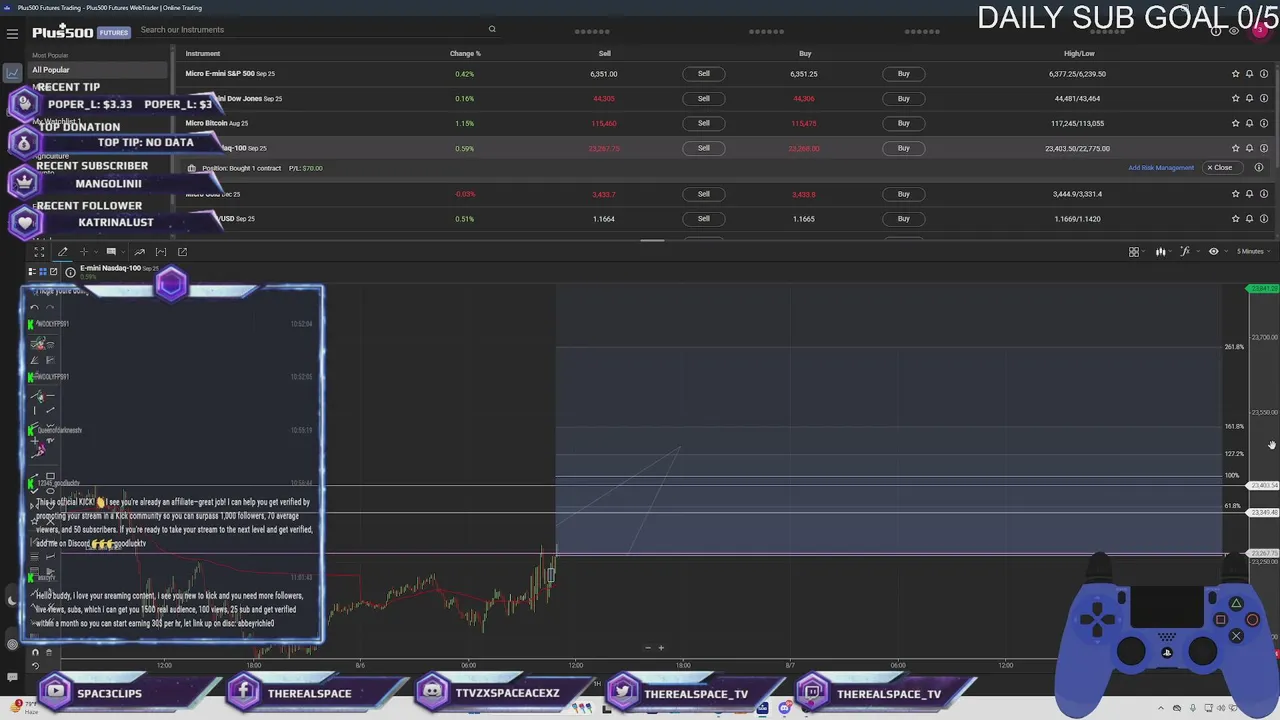Switch to grid layout view icon
This screenshot has height=720, width=1280.
pos(43,271)
